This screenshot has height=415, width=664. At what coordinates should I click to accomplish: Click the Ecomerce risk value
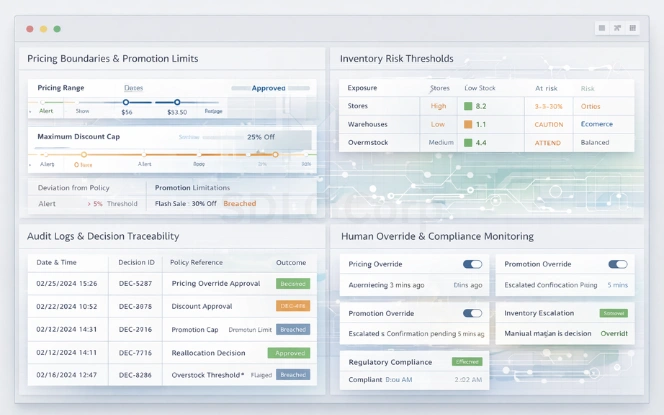[597, 124]
